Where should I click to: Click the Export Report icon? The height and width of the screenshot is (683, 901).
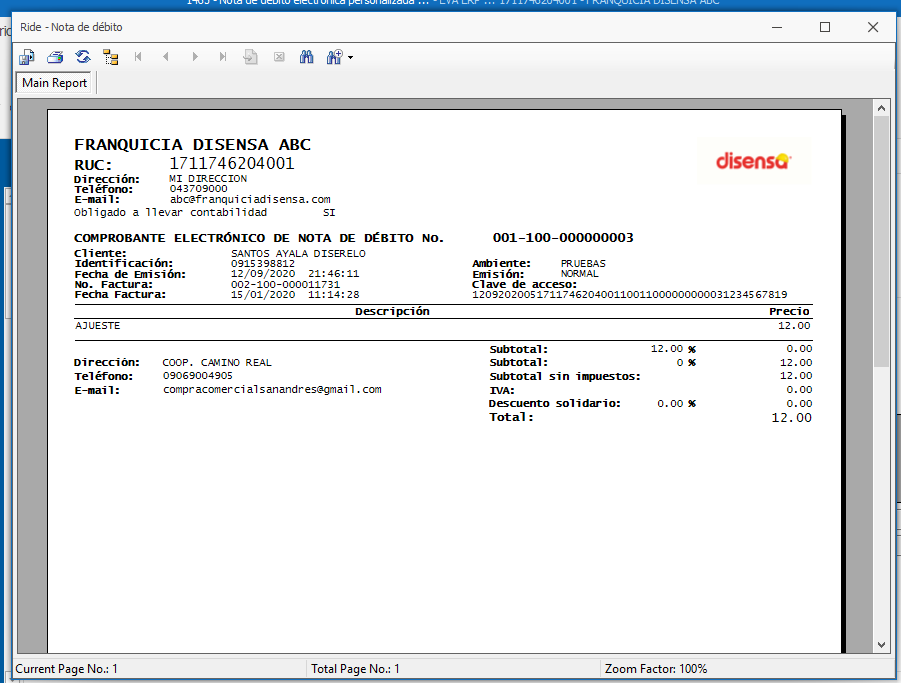click(x=27, y=57)
